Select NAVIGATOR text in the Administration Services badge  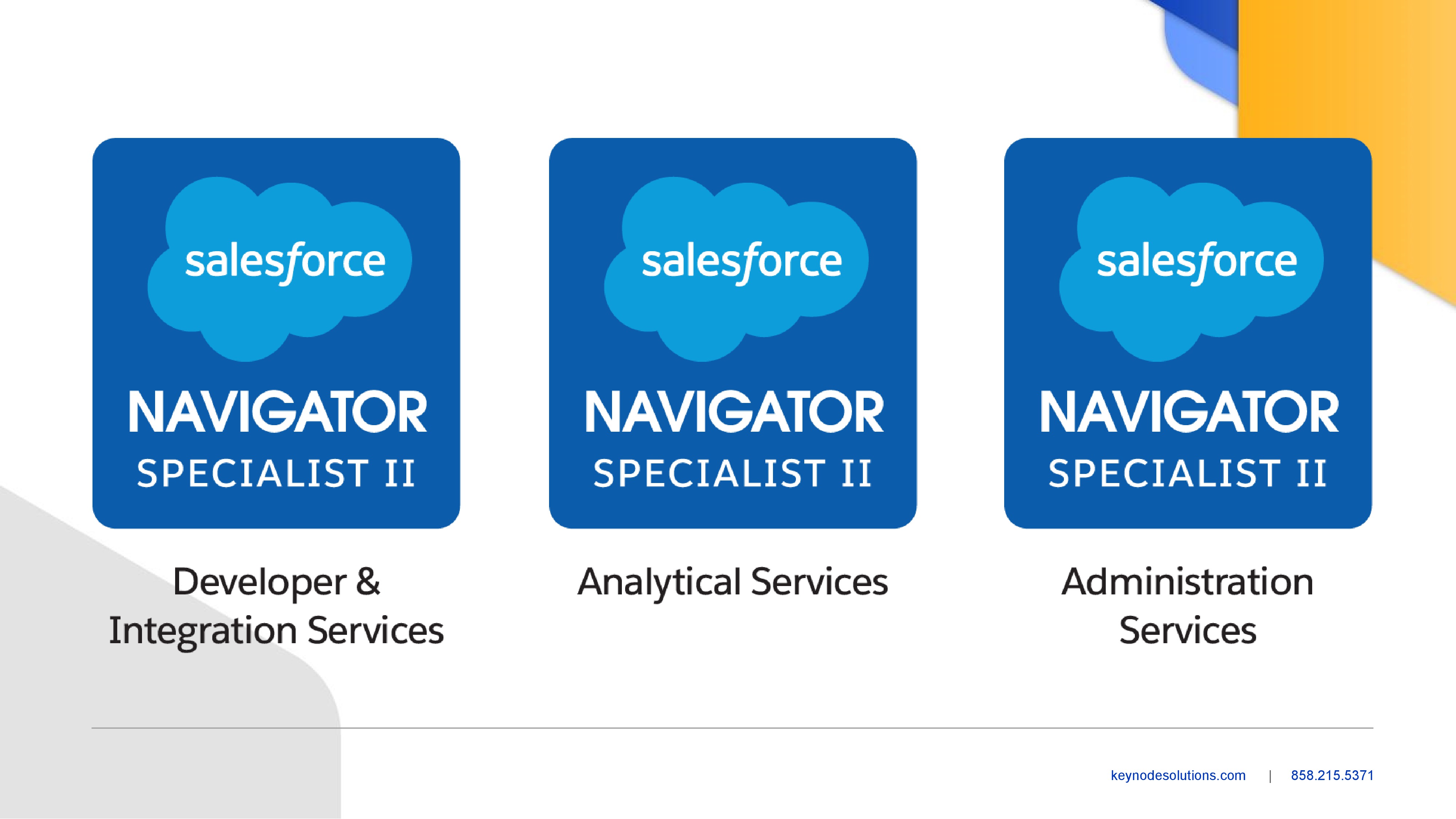click(x=1189, y=412)
